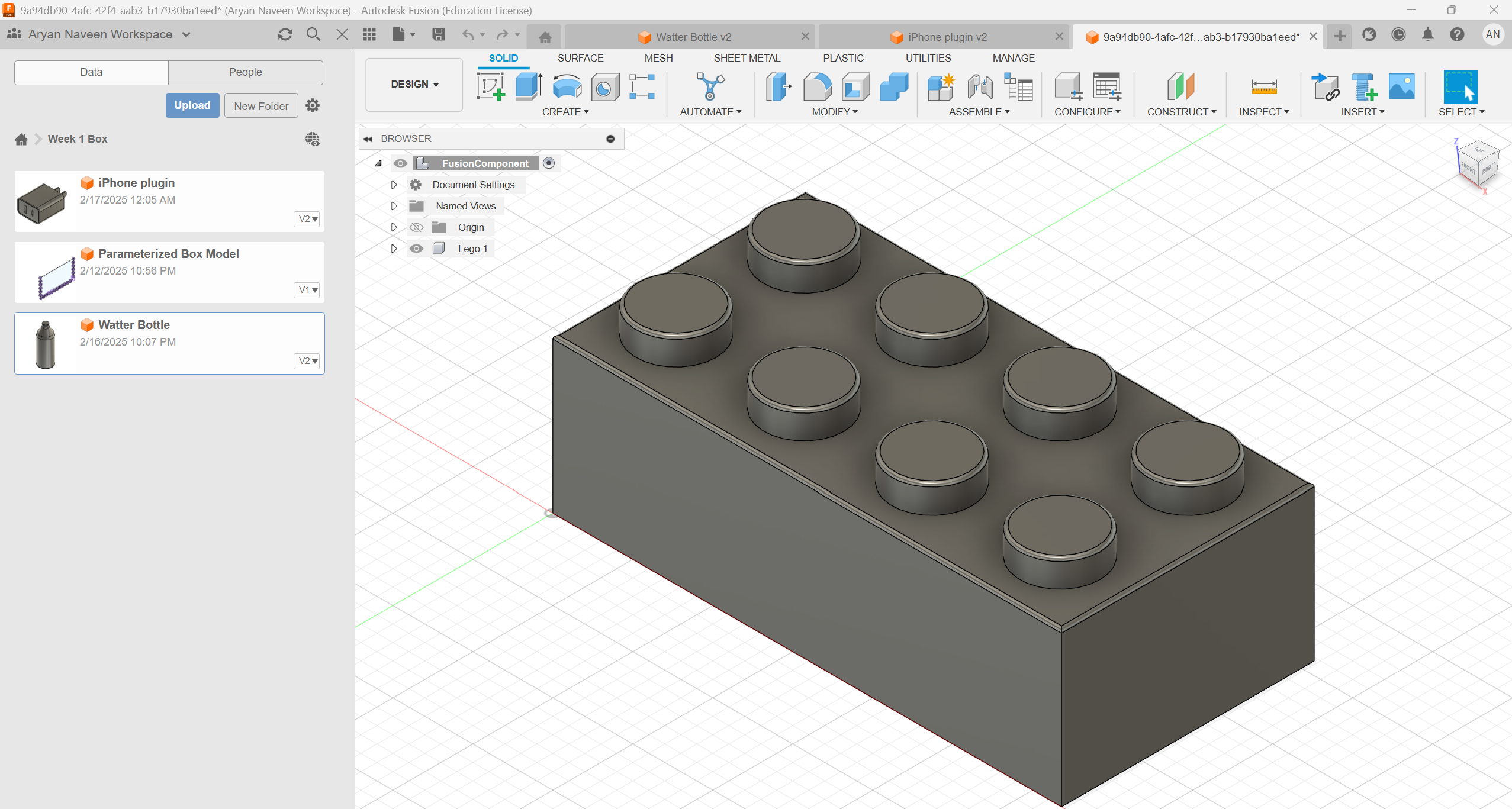1512x809 pixels.
Task: Select the Measure tool
Action: pos(1264,87)
